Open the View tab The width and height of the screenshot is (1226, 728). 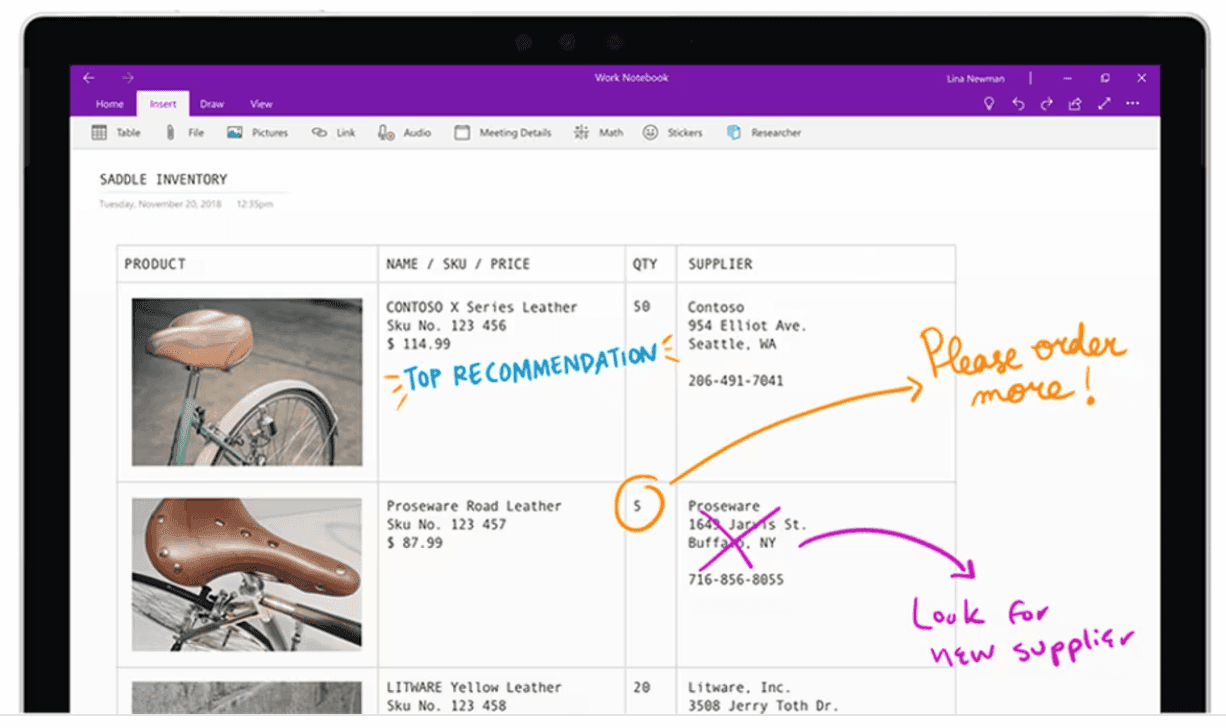pos(261,104)
